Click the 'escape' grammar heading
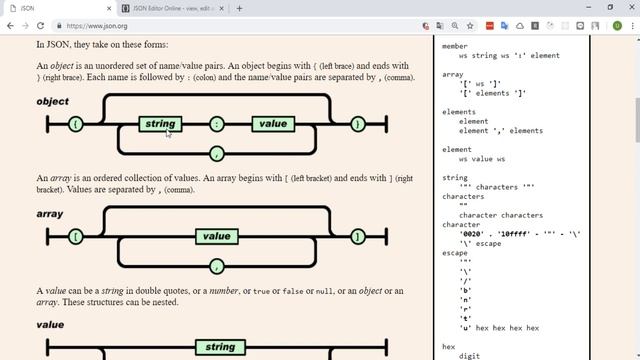This screenshot has width=640, height=360. point(455,253)
